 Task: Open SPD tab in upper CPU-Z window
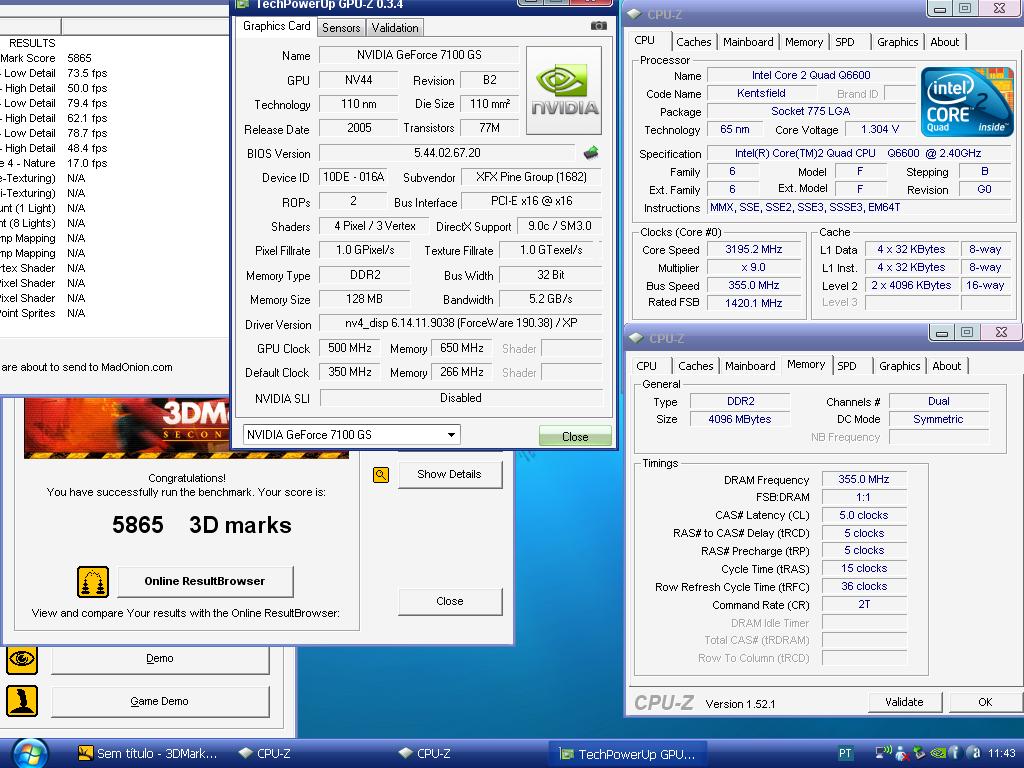pyautogui.click(x=845, y=42)
